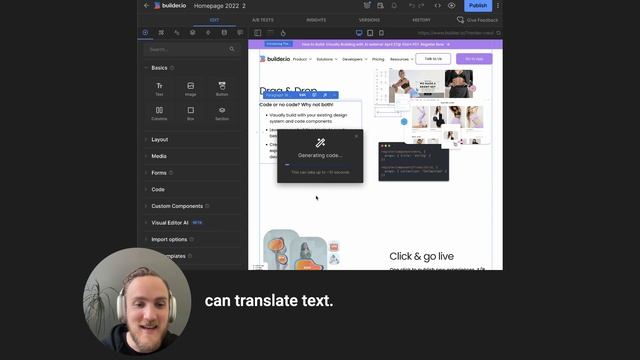Switch to the A/B Tests tab
Viewport: 640px width, 360px height.
(x=263, y=20)
